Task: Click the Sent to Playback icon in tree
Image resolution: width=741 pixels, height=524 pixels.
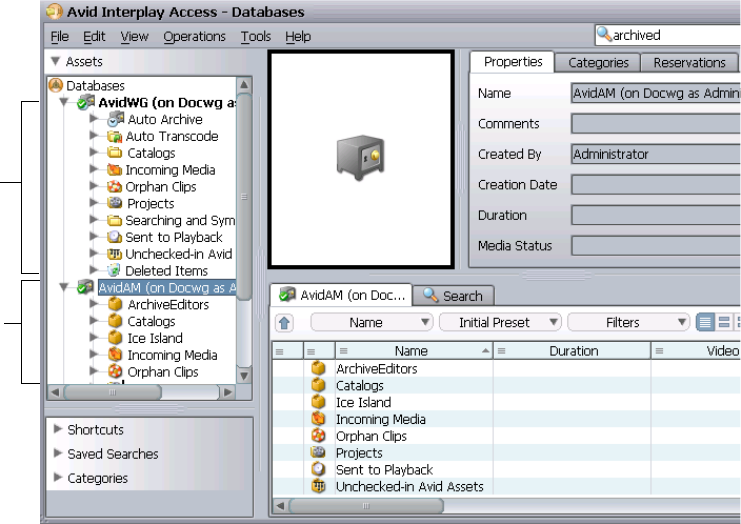Action: (x=114, y=237)
